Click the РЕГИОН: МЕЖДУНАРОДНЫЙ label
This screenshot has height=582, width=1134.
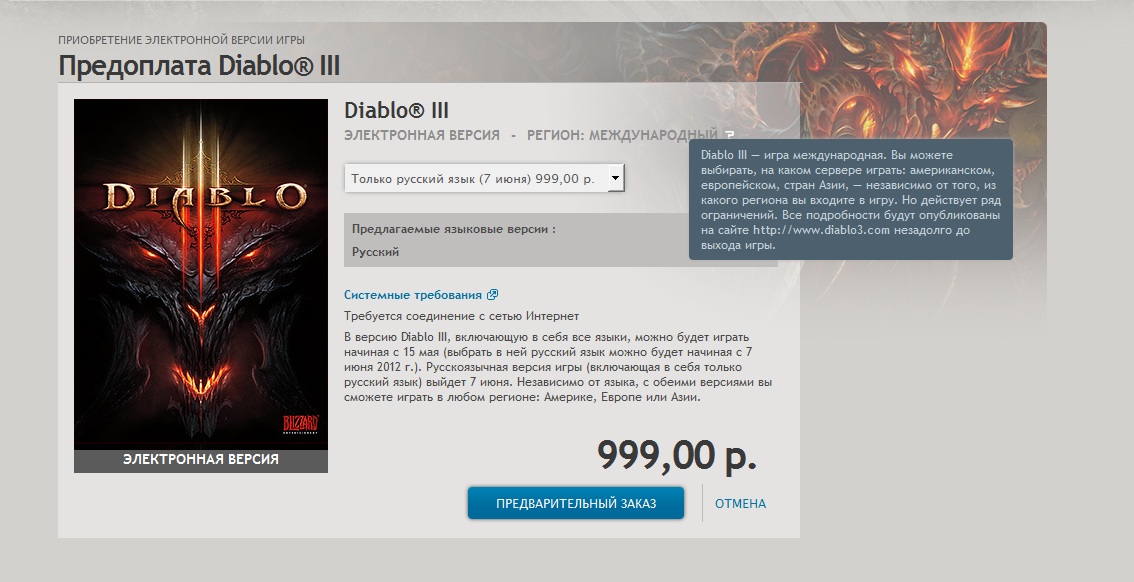[x=622, y=135]
